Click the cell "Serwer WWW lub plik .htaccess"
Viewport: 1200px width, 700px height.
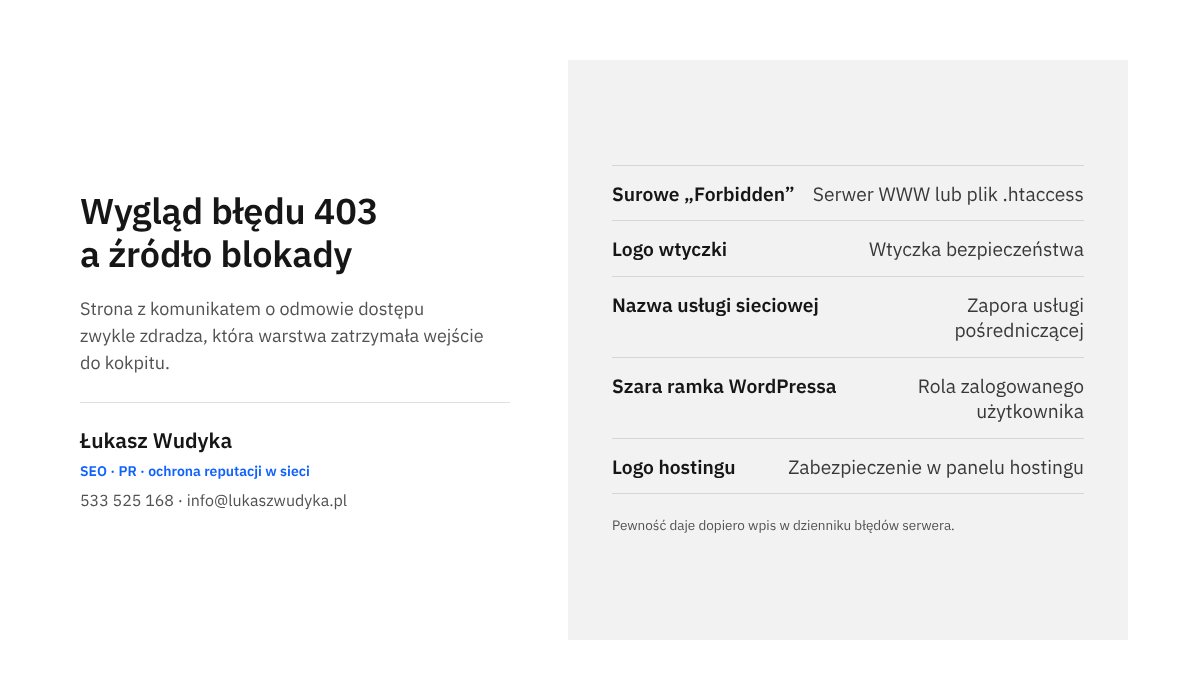948,194
